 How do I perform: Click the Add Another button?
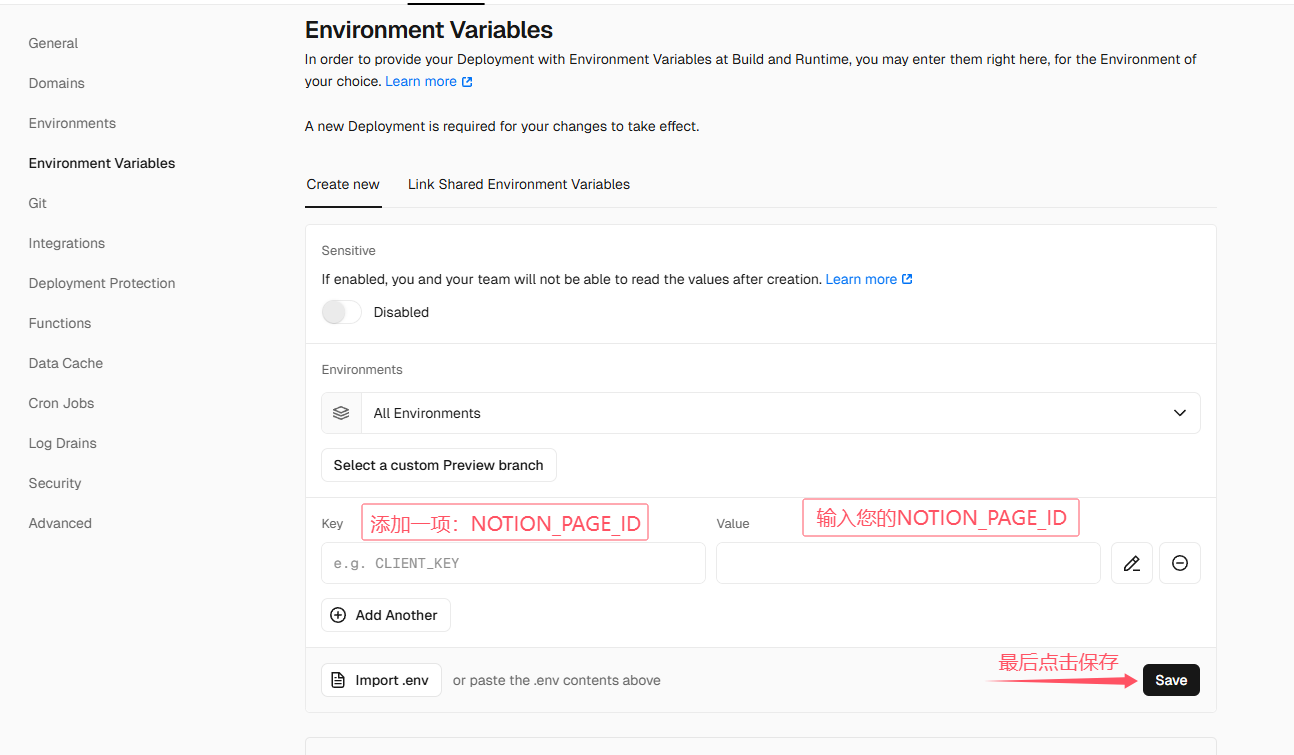[386, 615]
